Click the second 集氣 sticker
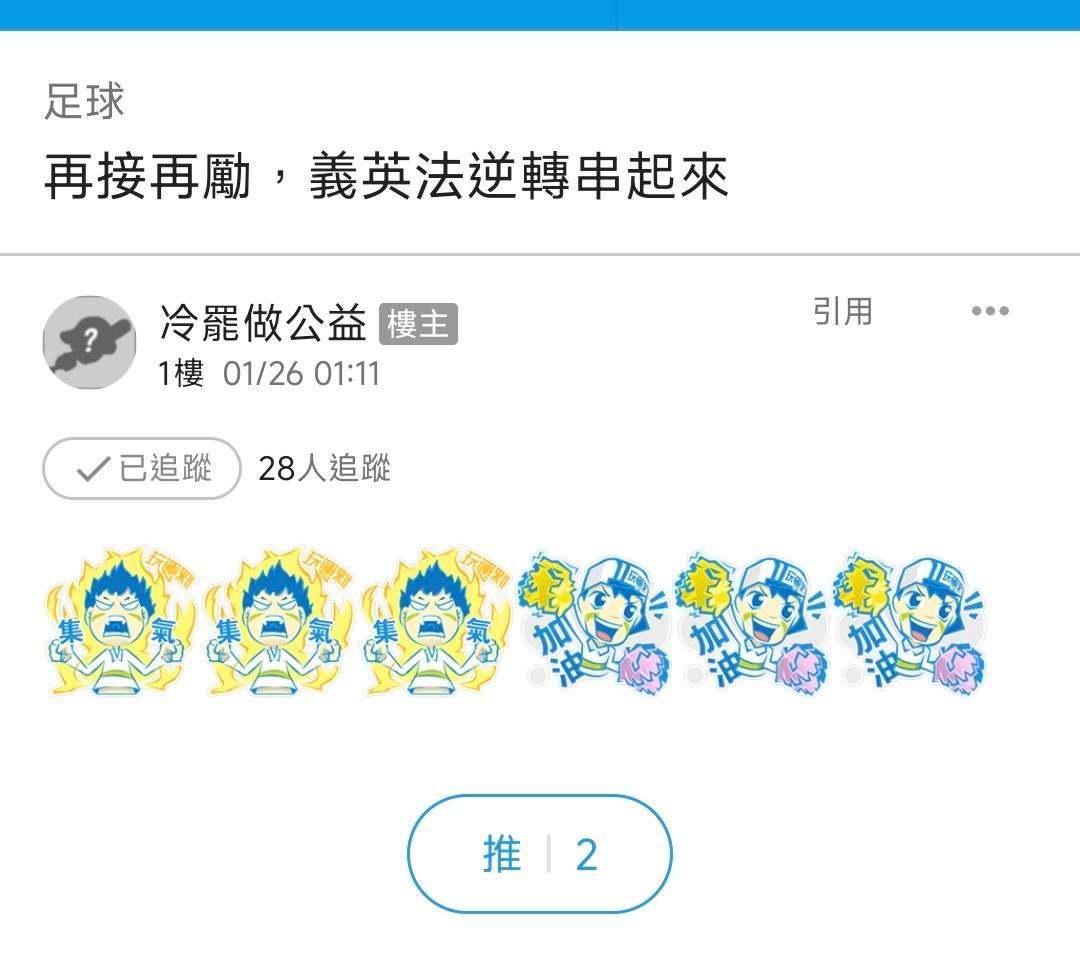 (278, 621)
